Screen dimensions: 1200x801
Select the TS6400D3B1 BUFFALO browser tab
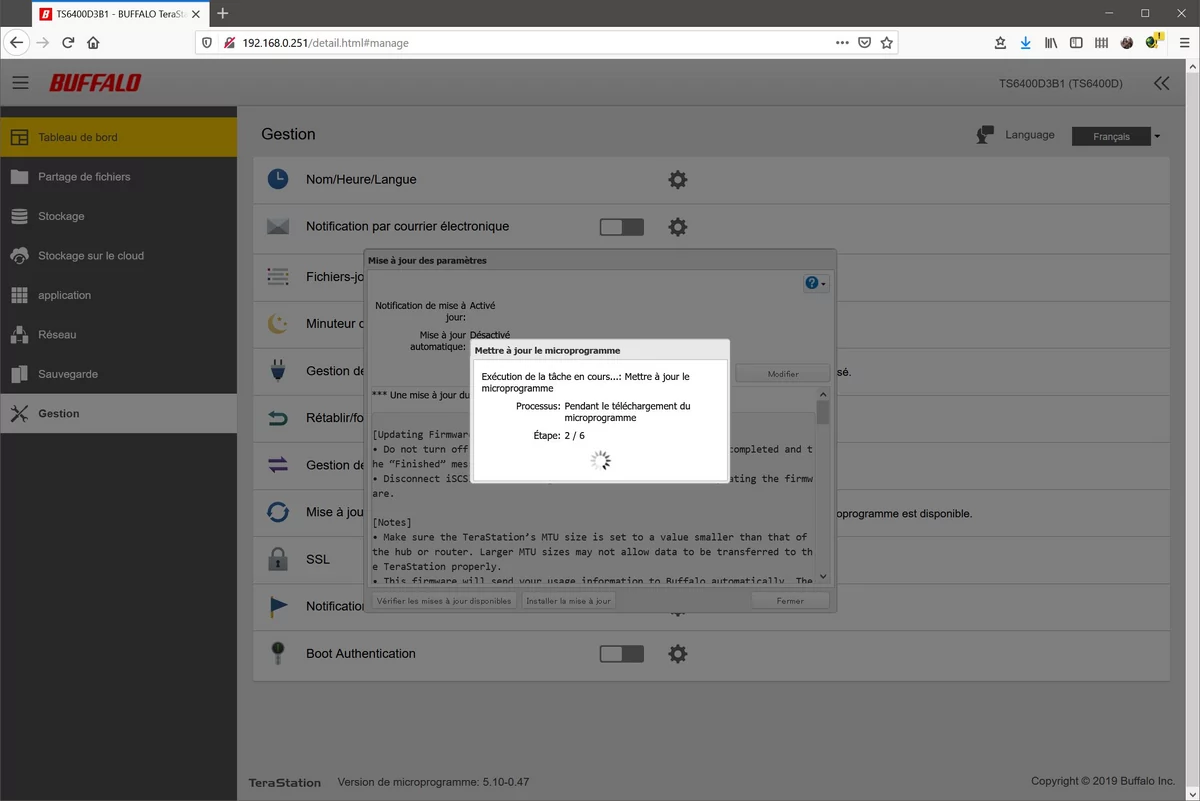point(119,14)
